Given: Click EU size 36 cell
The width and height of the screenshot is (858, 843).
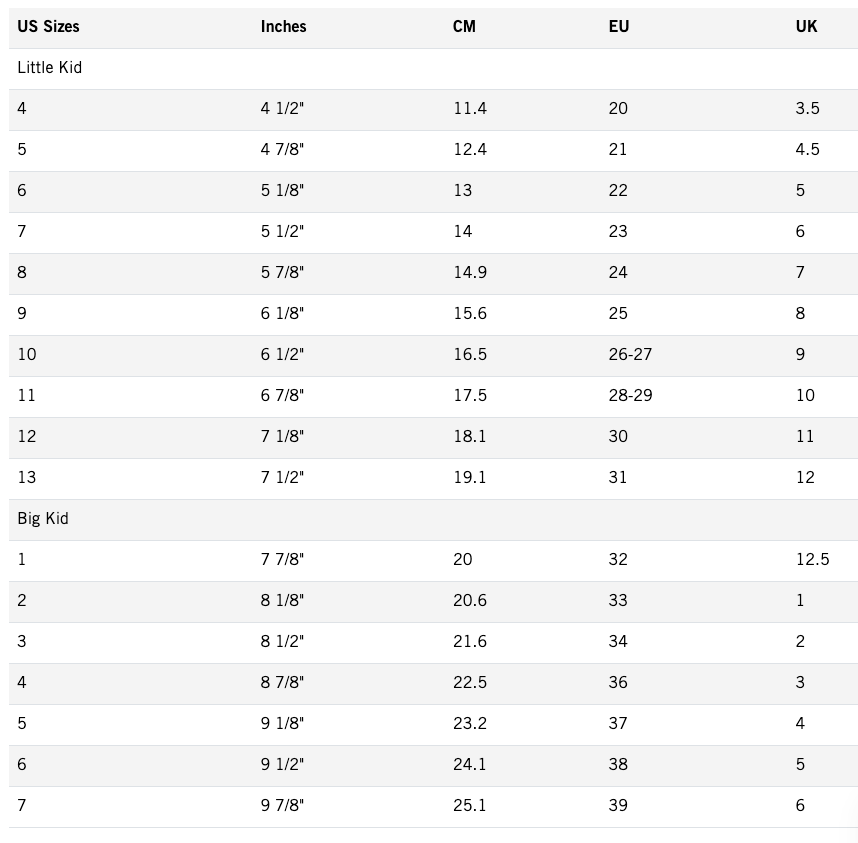Looking at the screenshot, I should (618, 682).
